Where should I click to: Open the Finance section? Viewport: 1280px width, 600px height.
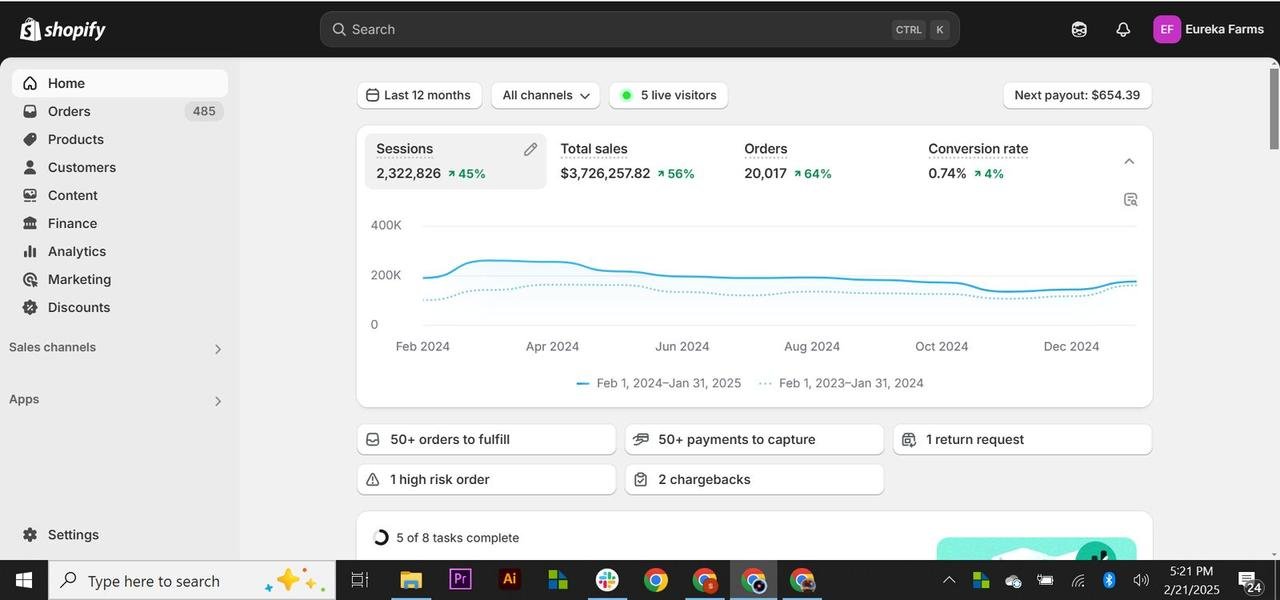(72, 223)
